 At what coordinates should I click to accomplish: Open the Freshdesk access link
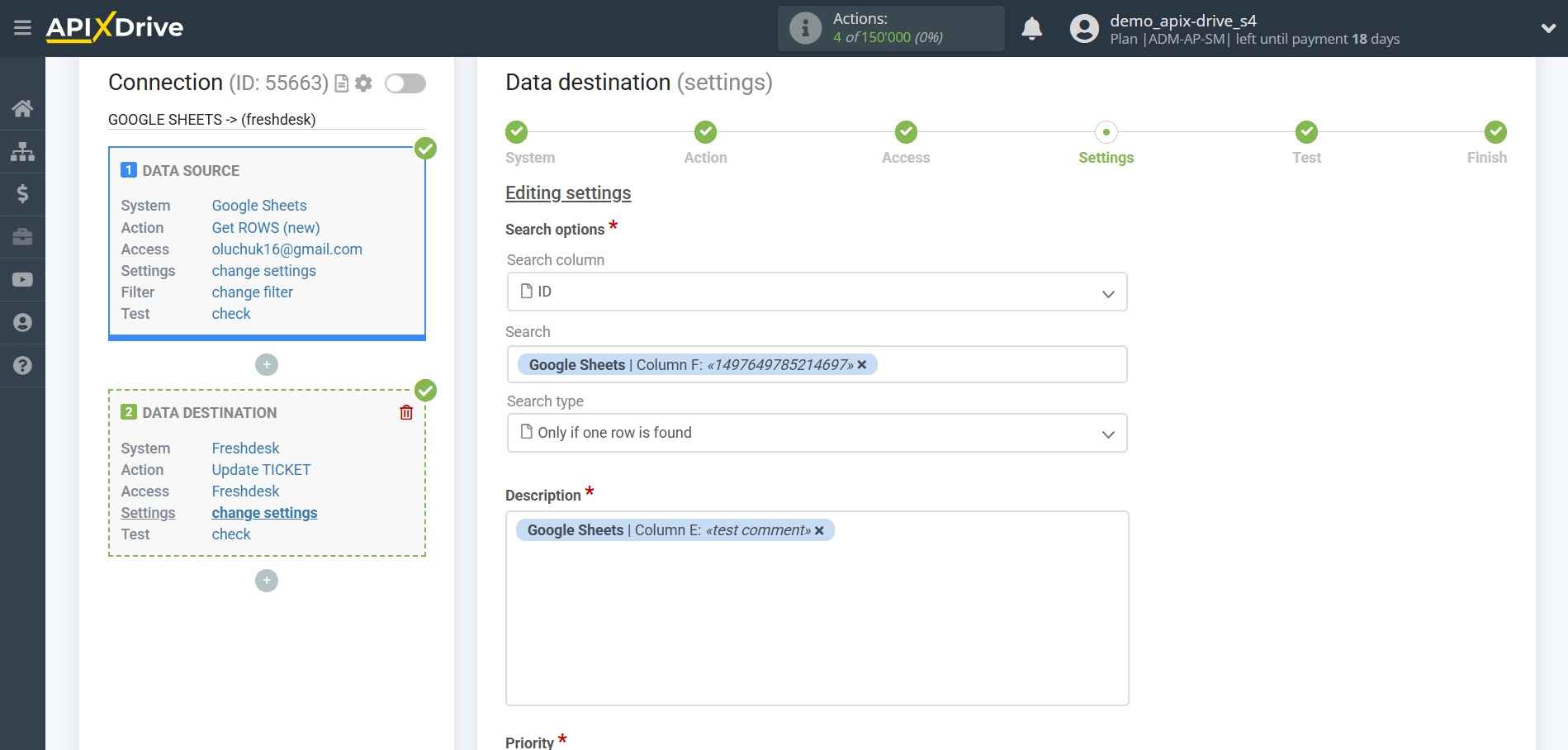pyautogui.click(x=245, y=491)
